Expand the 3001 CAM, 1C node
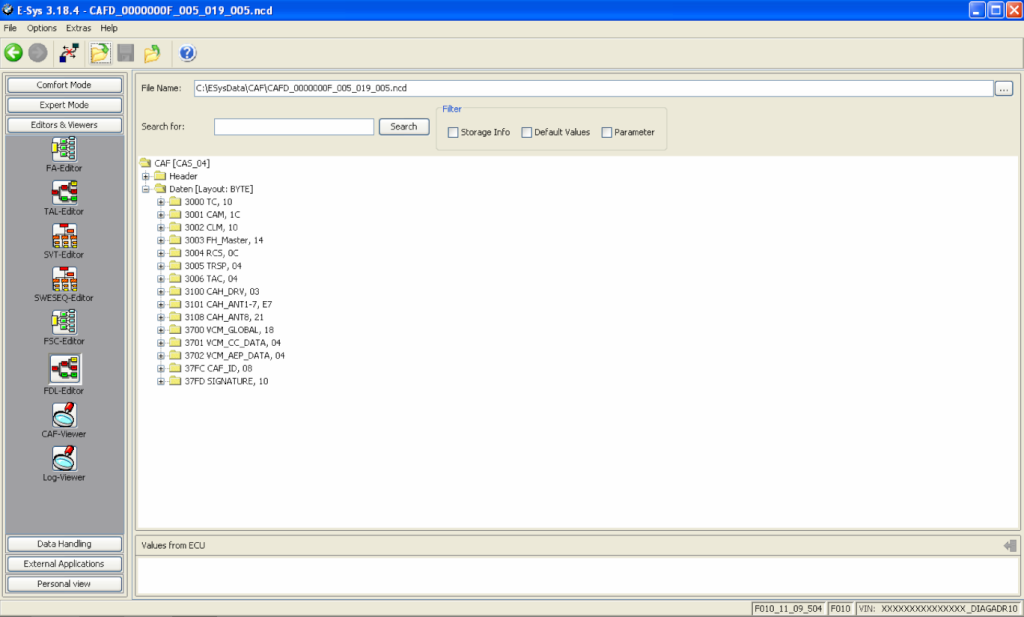 (161, 215)
